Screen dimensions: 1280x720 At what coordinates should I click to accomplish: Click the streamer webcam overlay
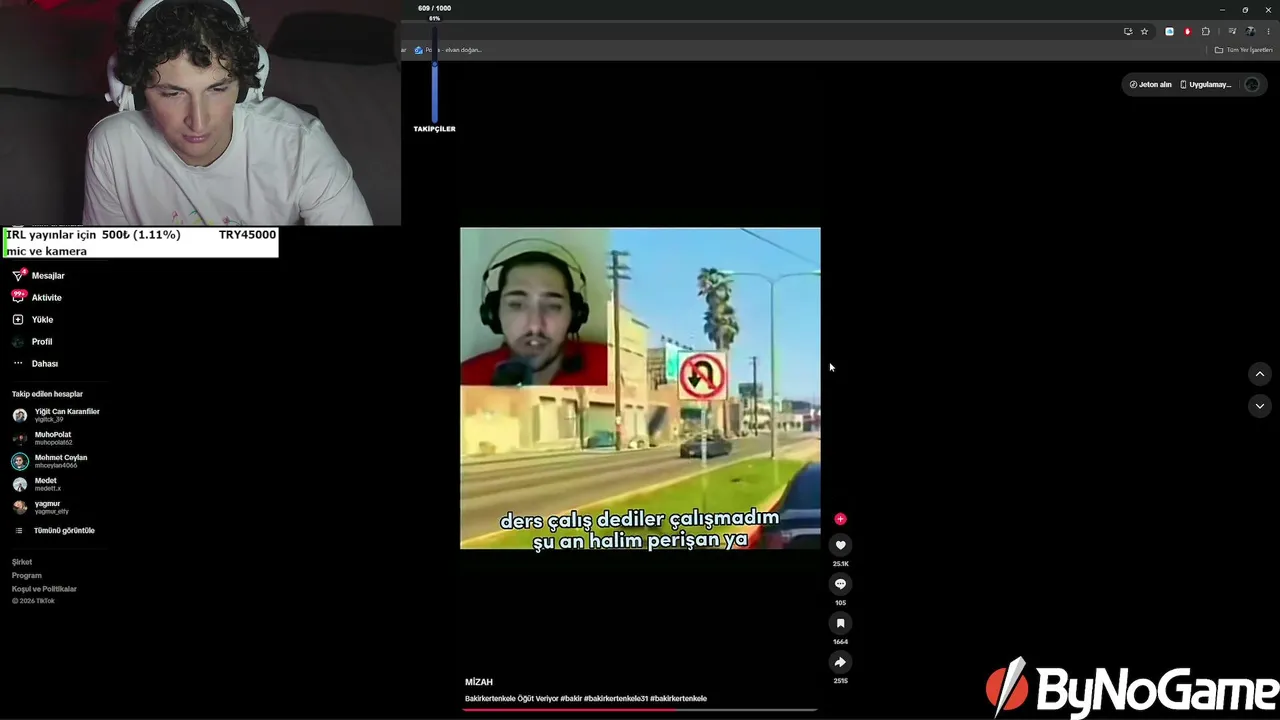(x=200, y=113)
